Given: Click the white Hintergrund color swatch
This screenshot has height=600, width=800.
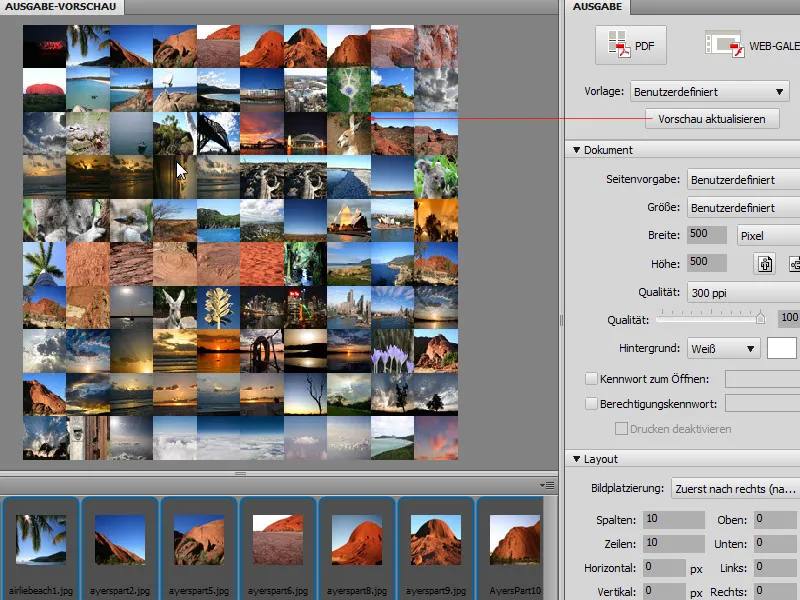Looking at the screenshot, I should (782, 348).
